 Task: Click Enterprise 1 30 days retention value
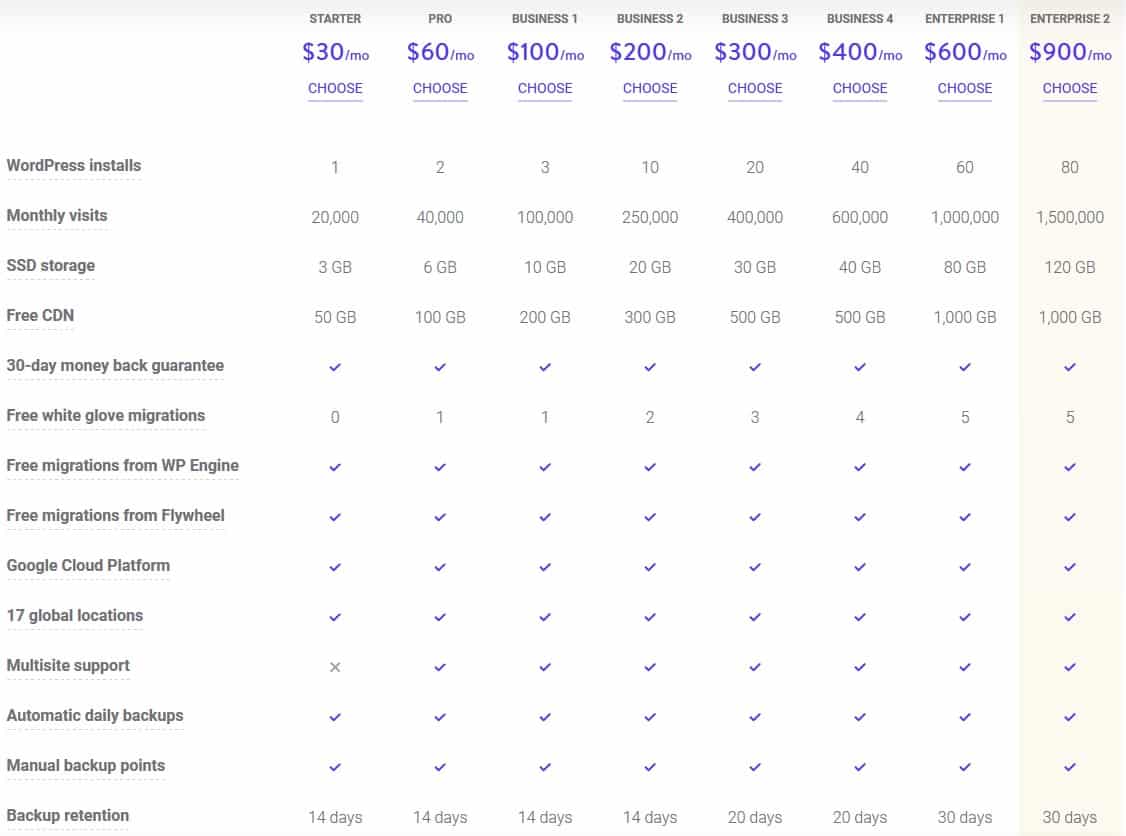point(964,817)
